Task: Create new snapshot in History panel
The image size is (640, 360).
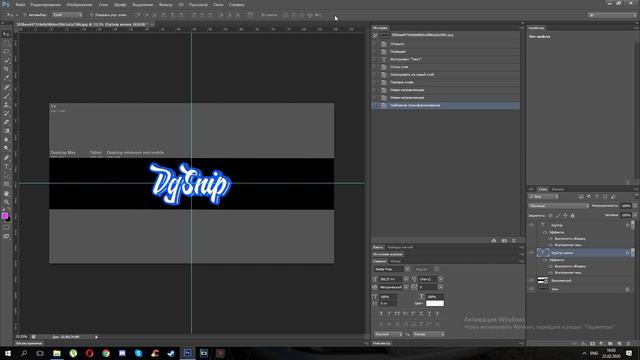Action: (504, 241)
